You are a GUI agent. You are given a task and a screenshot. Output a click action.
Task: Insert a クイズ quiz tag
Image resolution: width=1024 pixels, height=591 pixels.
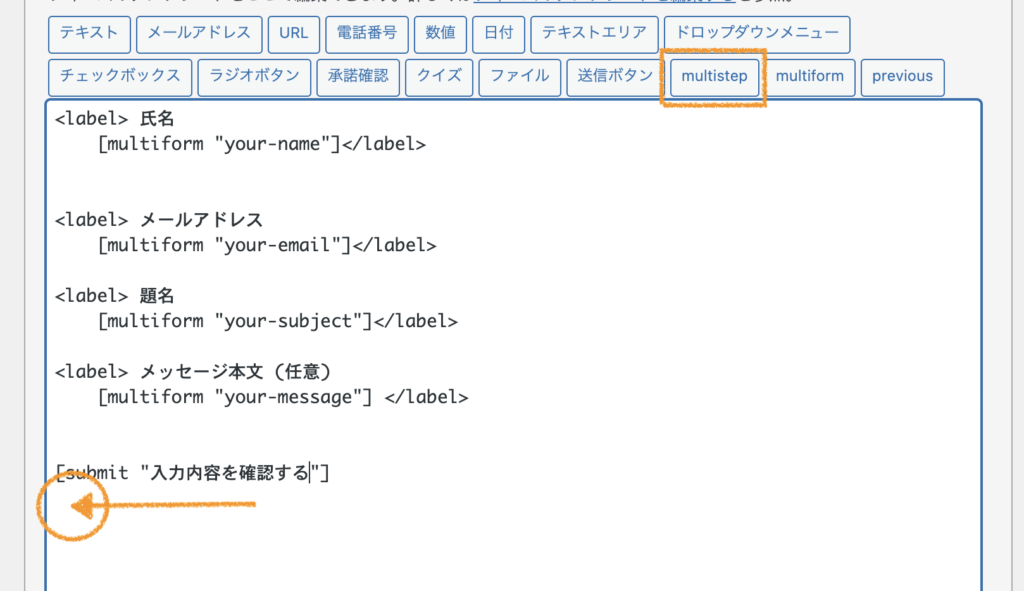click(x=439, y=77)
